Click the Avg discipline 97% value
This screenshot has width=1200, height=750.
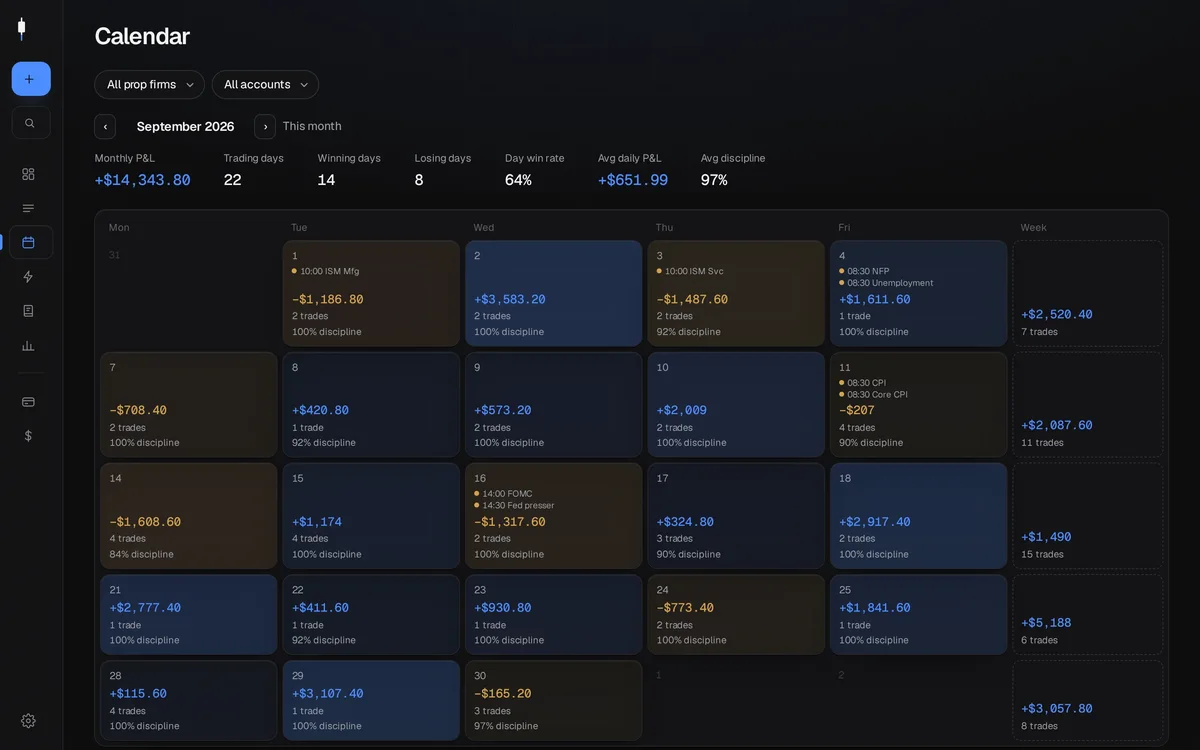714,180
